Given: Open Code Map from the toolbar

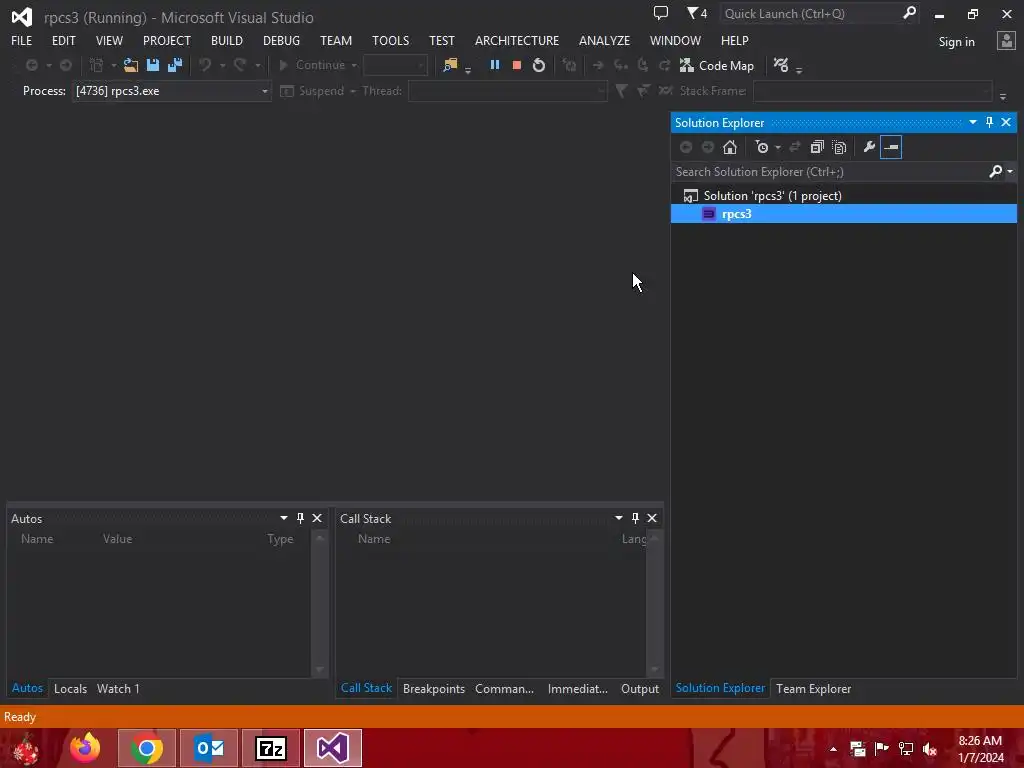Looking at the screenshot, I should pyautogui.click(x=717, y=65).
